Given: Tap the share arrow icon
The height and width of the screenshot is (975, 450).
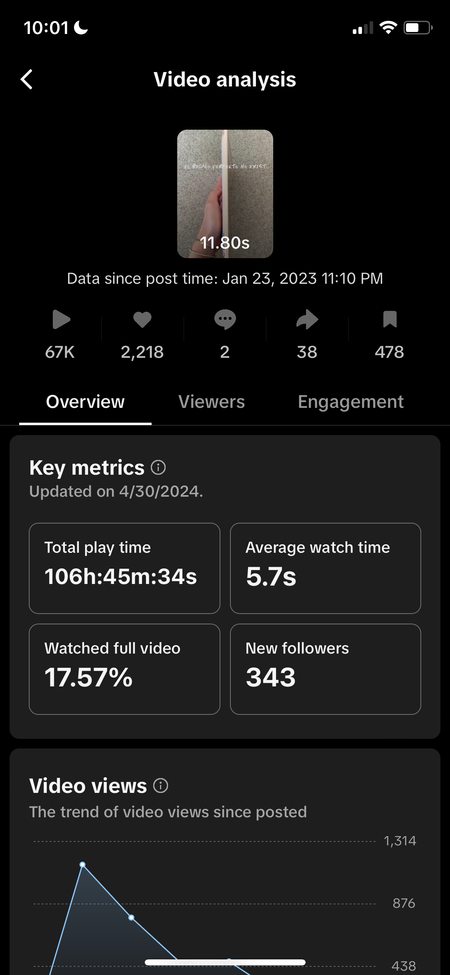Looking at the screenshot, I should click(307, 320).
